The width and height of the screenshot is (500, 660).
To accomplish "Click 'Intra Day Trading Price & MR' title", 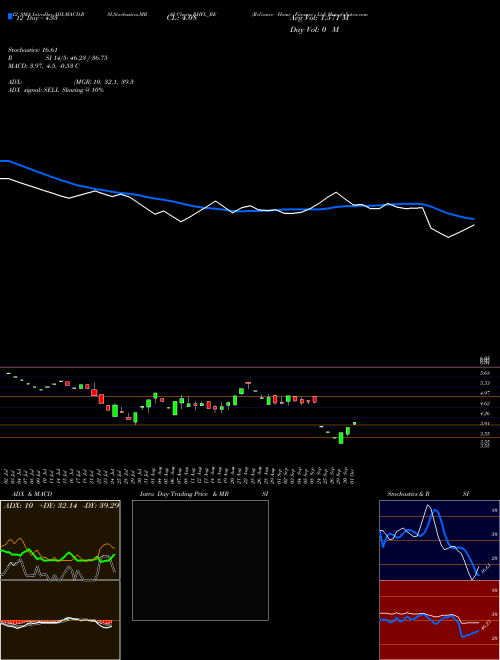I will pos(184,494).
